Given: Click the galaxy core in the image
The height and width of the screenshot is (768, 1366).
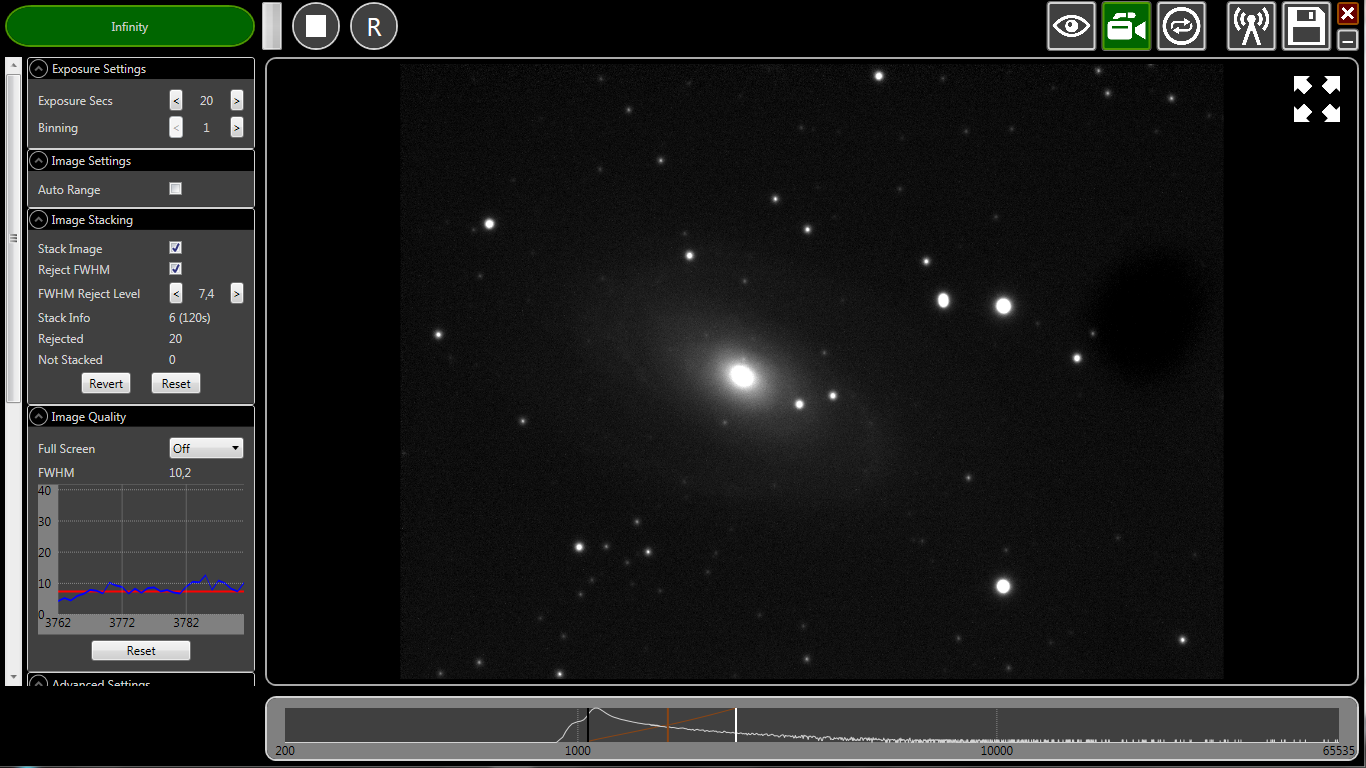Looking at the screenshot, I should pyautogui.click(x=741, y=375).
